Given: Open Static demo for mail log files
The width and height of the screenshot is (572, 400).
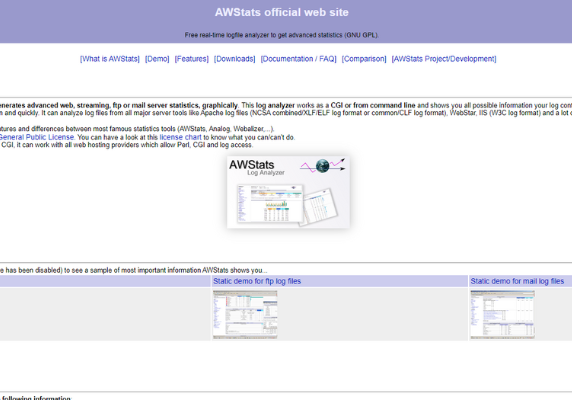Looking at the screenshot, I should [x=517, y=281].
